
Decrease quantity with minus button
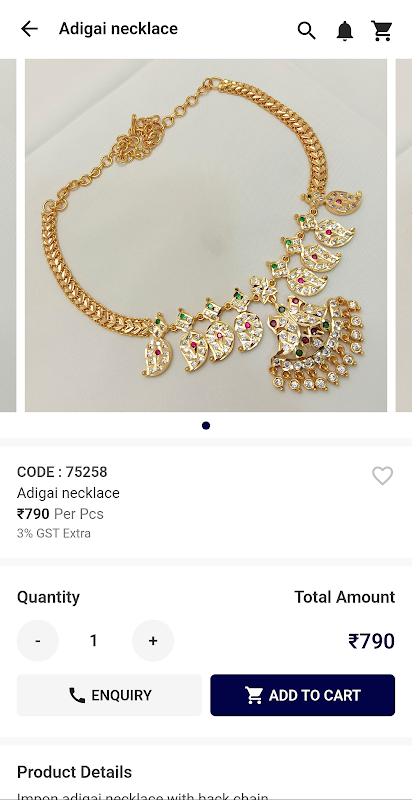click(x=38, y=640)
